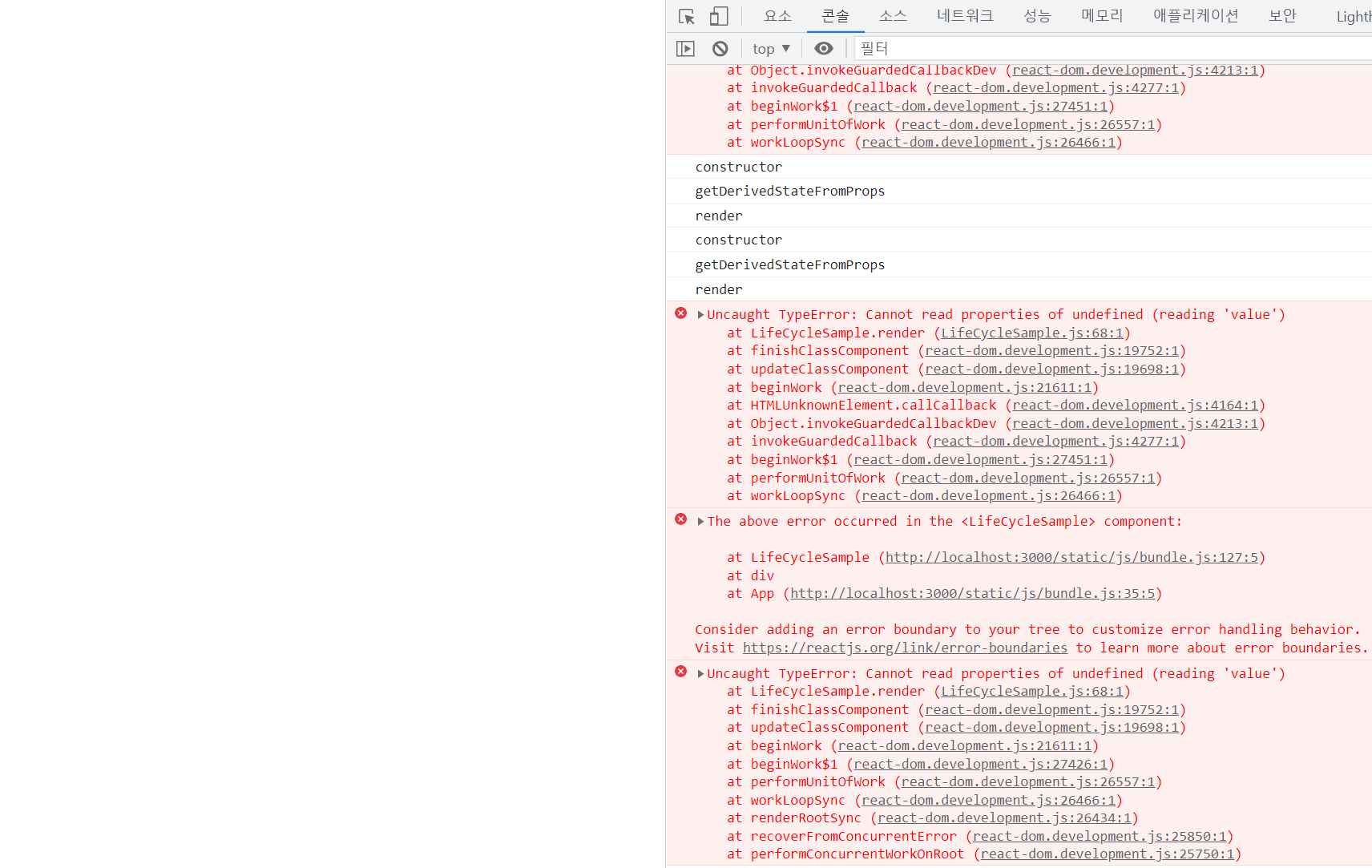Open react-dom.development.js:27426:1 beginWork$1 link
This screenshot has width=1372, height=868.
point(981,764)
